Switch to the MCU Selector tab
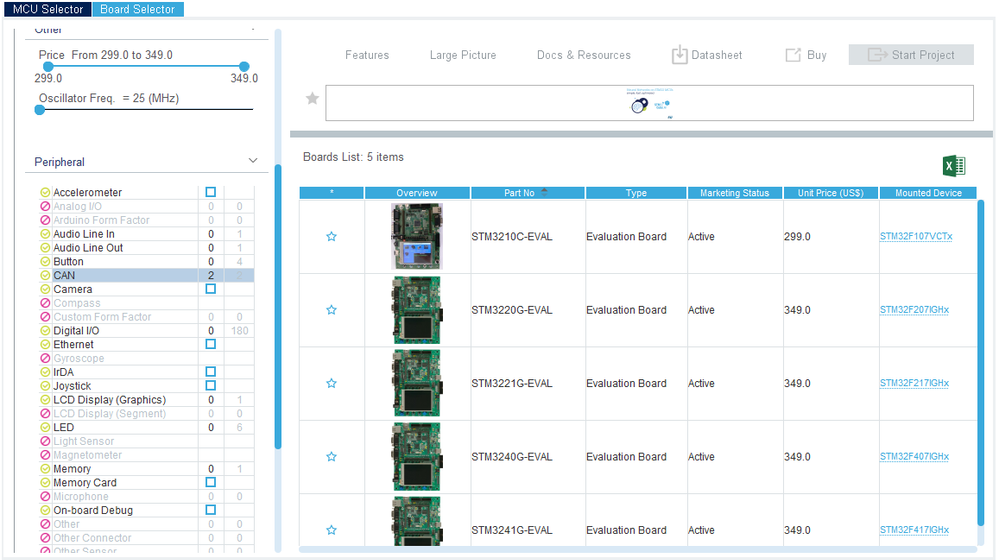This screenshot has width=999, height=560. pos(48,9)
